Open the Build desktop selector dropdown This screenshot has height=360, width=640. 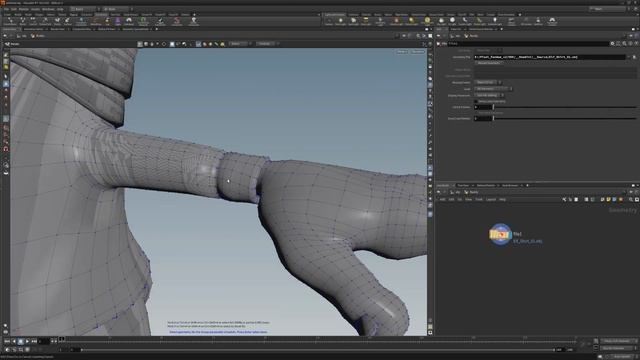(84, 9)
